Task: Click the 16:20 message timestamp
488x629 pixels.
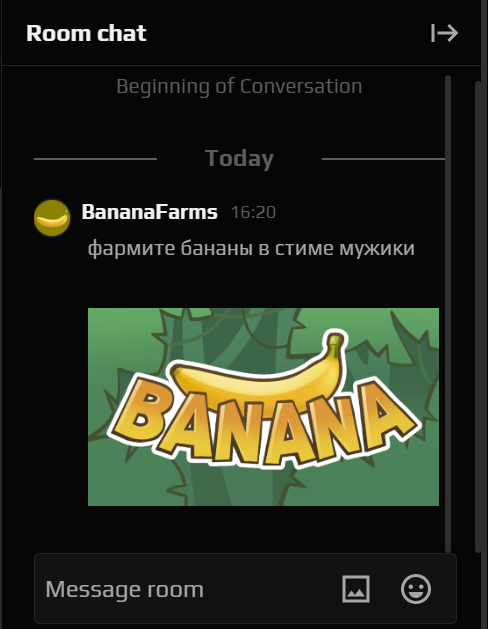Action: 253,212
